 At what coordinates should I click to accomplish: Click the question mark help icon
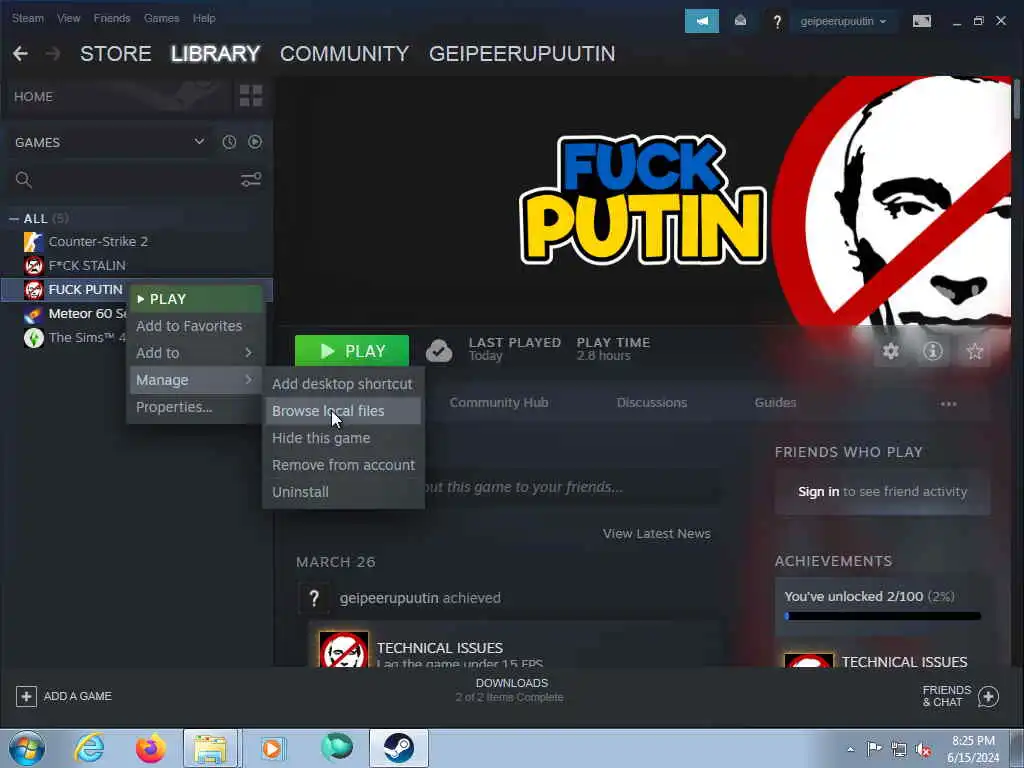[777, 22]
